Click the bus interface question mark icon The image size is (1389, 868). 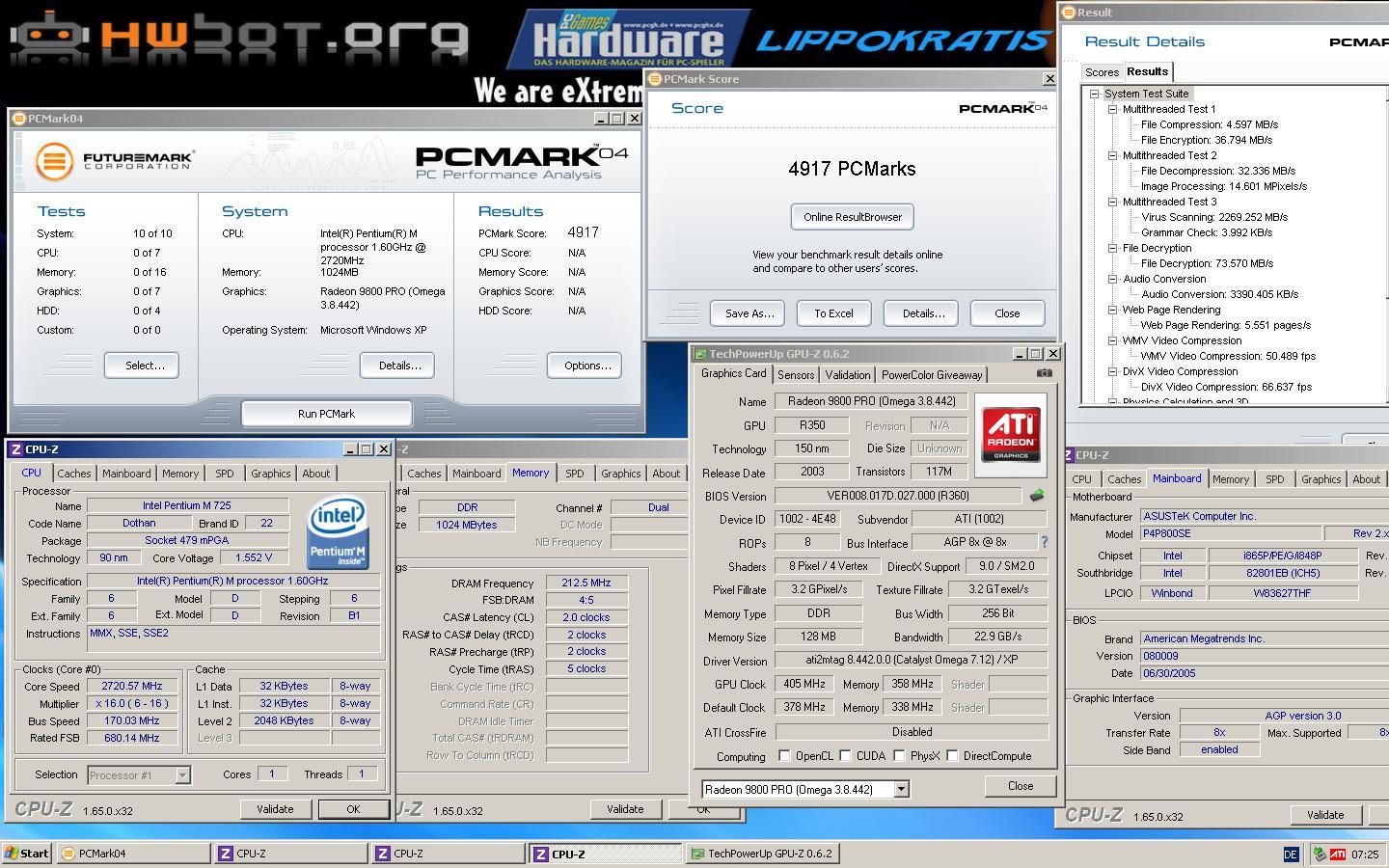click(1044, 542)
